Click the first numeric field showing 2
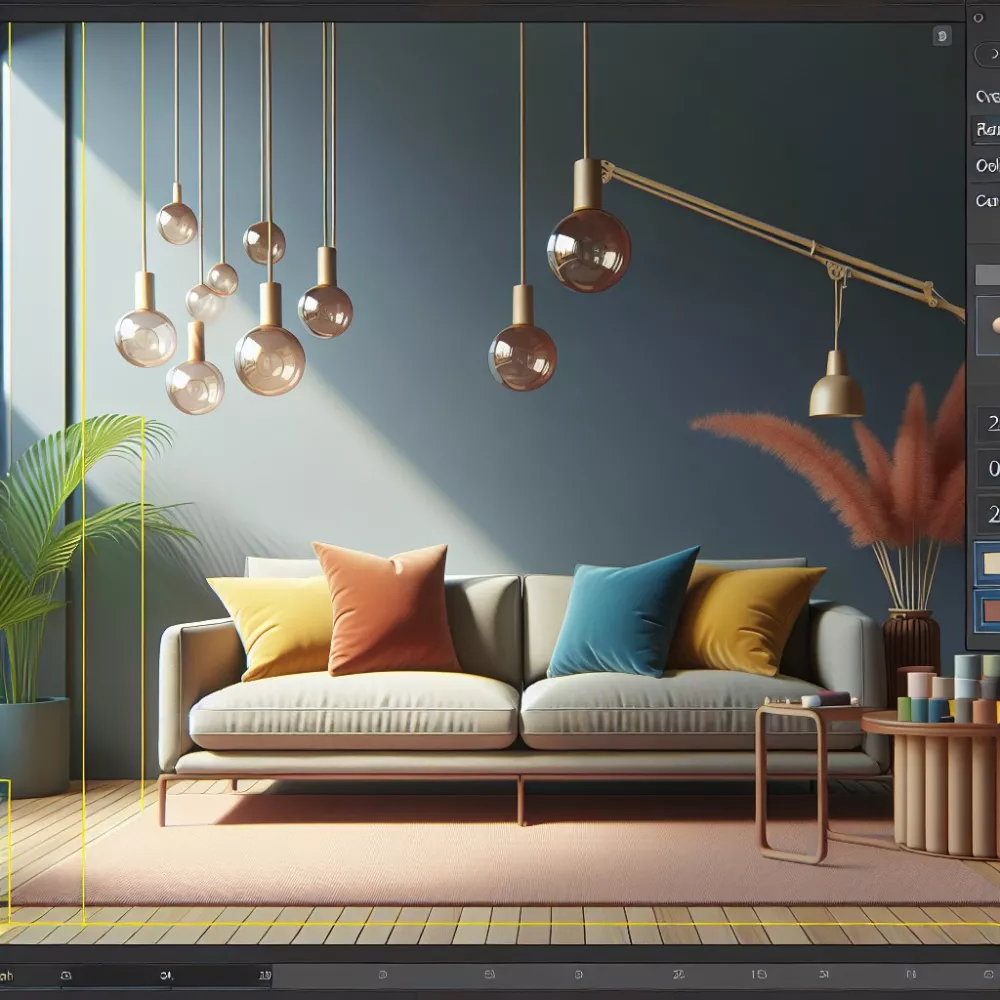1000x1000 pixels. [988, 424]
